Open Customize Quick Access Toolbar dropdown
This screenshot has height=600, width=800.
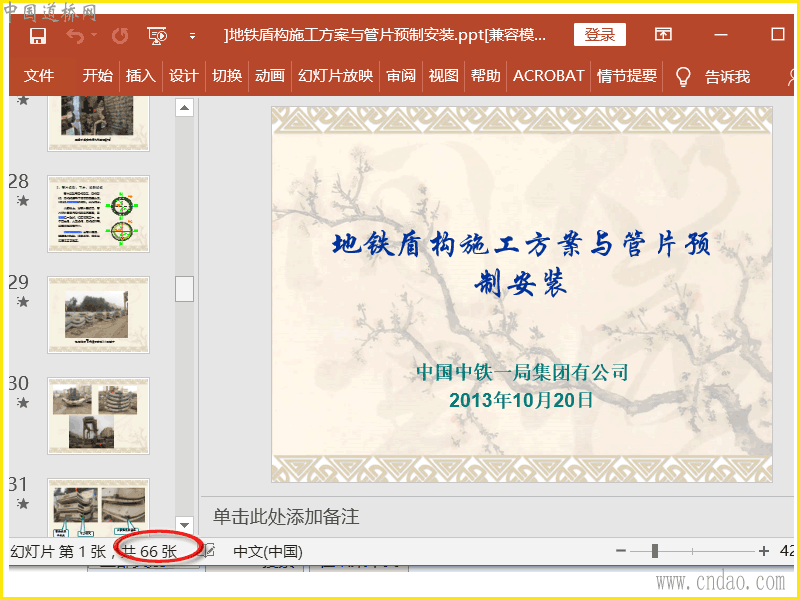pos(192,36)
